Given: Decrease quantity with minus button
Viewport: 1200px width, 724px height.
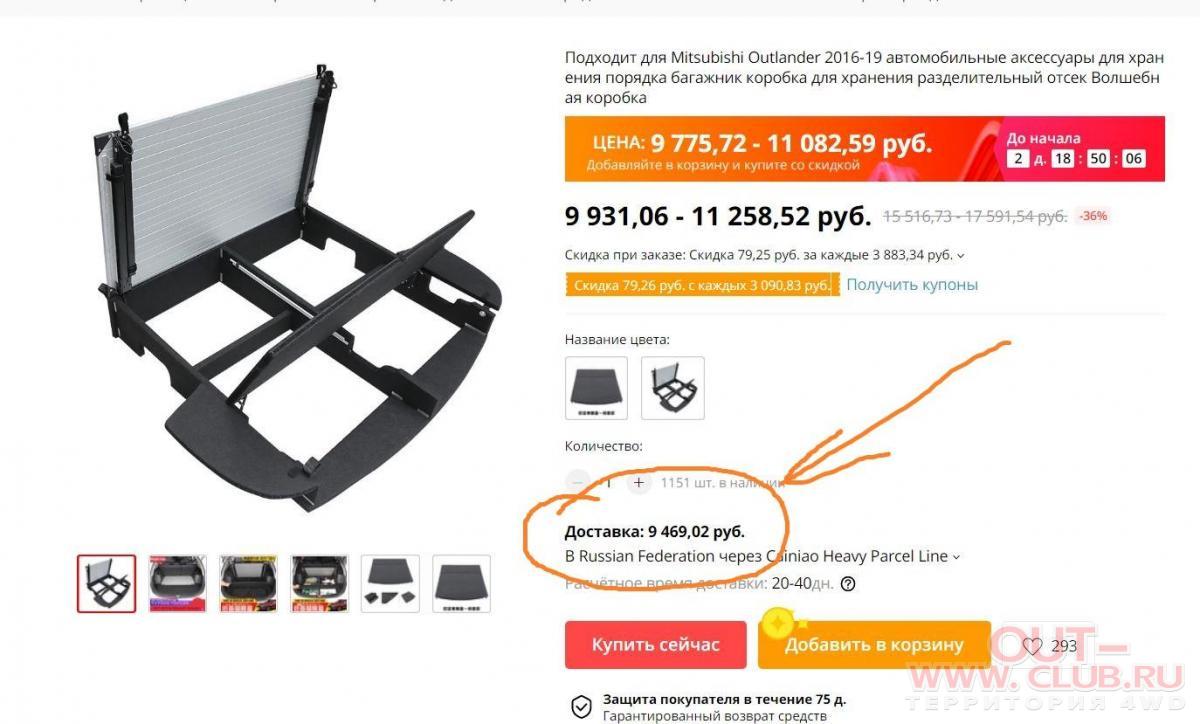Looking at the screenshot, I should pos(577,482).
